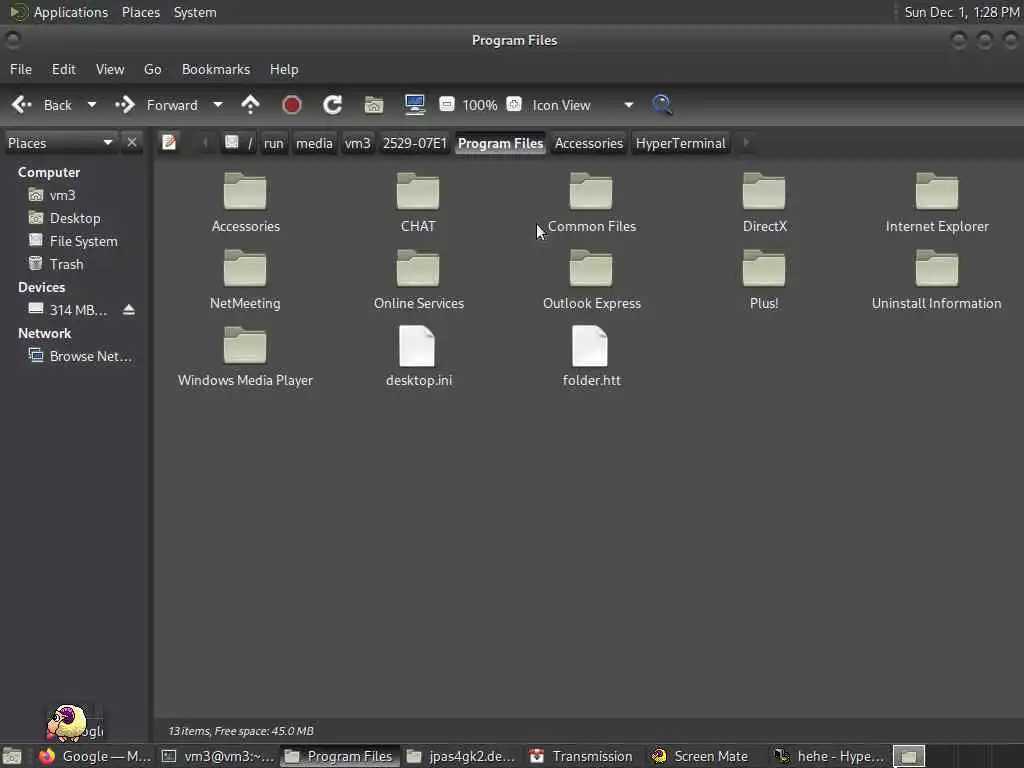Select the Windows Media Player folder
The width and height of the screenshot is (1024, 768).
(245, 357)
